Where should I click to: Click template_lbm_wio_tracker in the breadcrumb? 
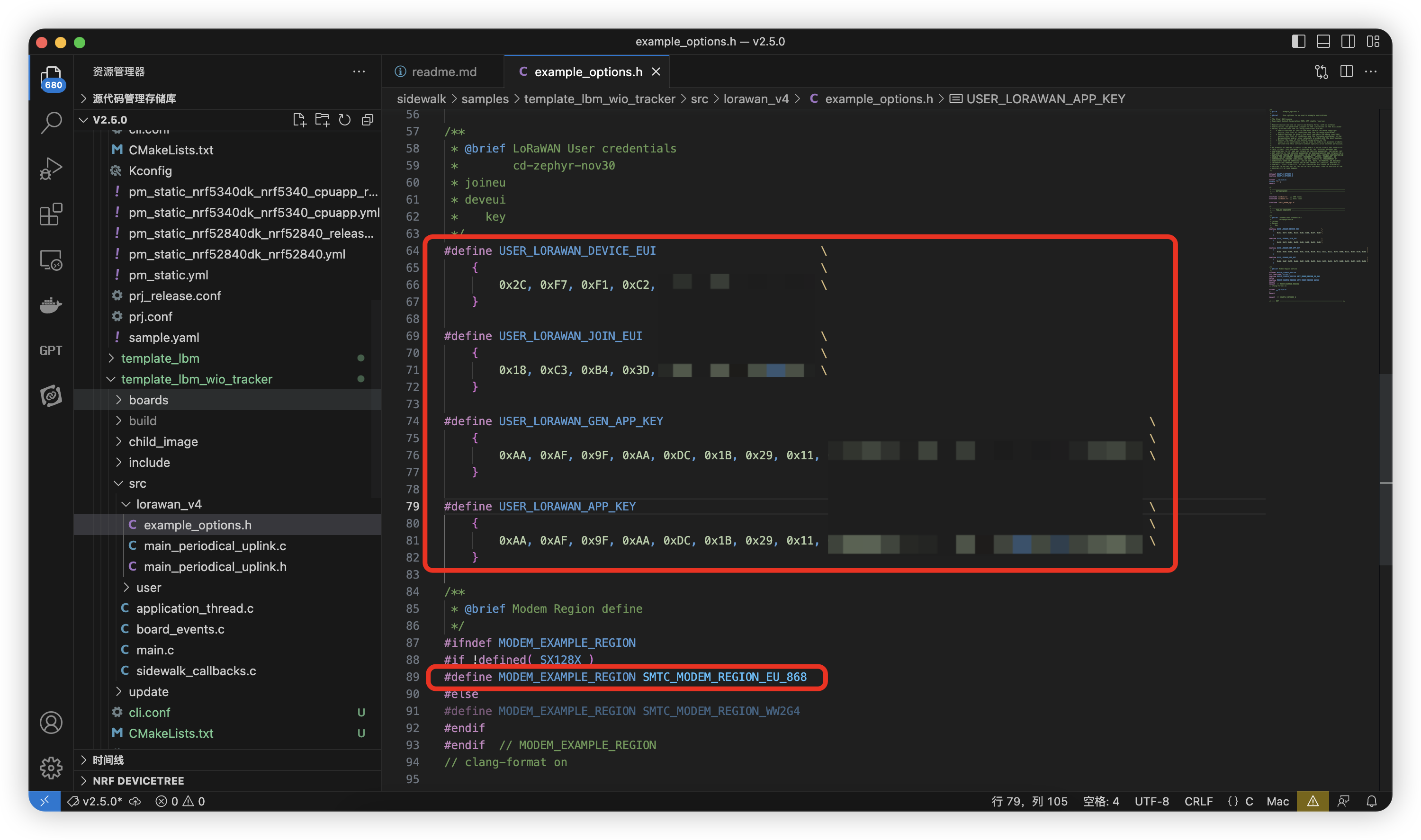click(x=600, y=99)
